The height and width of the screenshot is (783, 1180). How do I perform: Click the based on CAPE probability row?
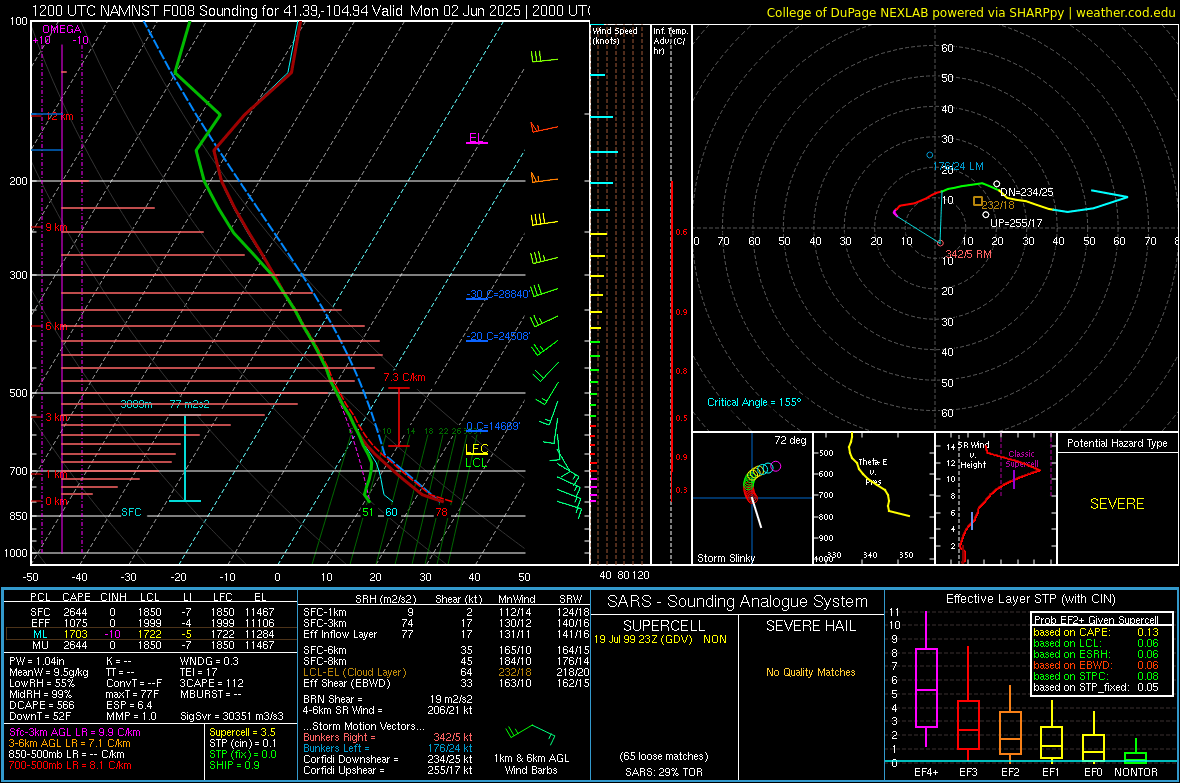(1096, 632)
